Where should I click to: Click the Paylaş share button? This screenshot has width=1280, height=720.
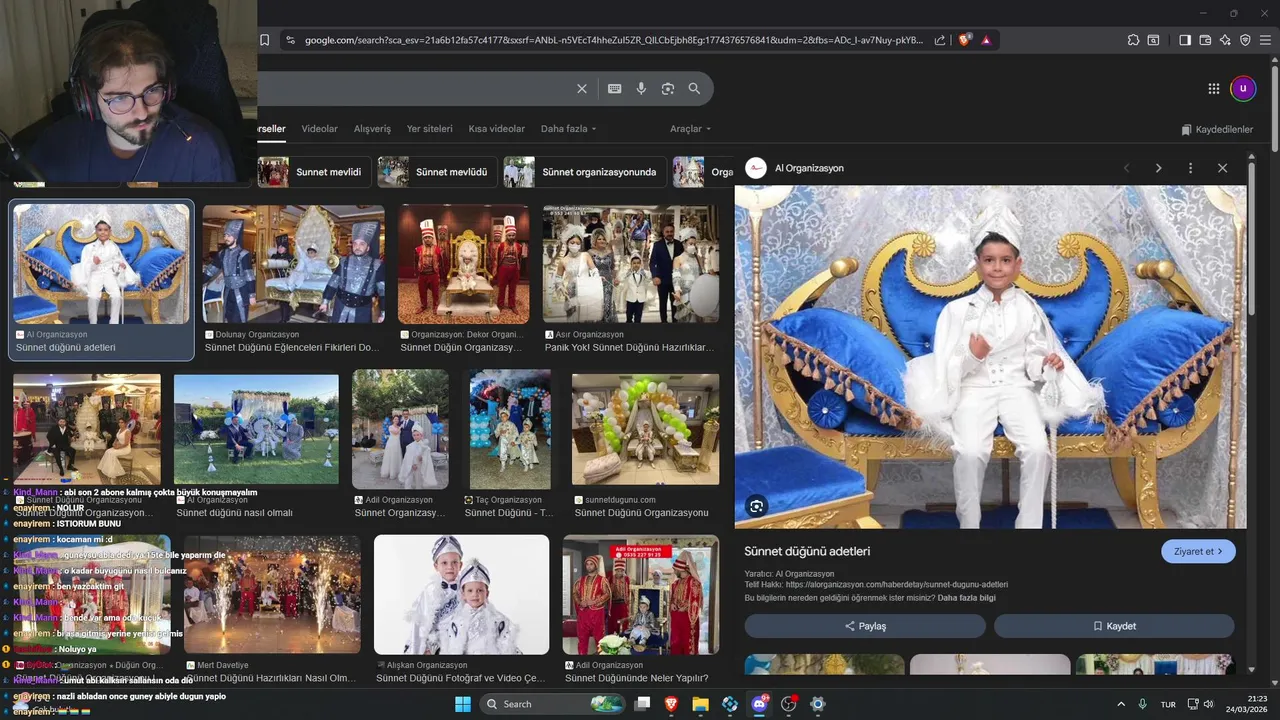(x=865, y=626)
